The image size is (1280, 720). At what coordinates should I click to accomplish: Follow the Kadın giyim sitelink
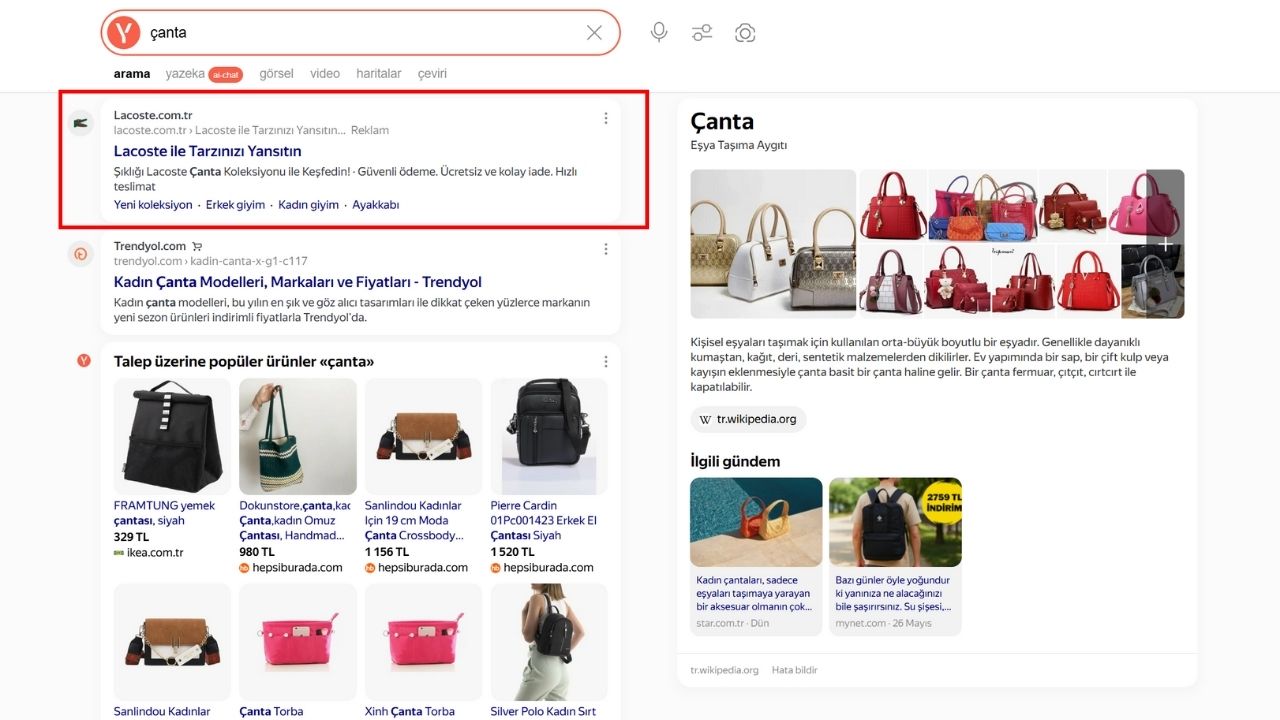[x=308, y=205]
